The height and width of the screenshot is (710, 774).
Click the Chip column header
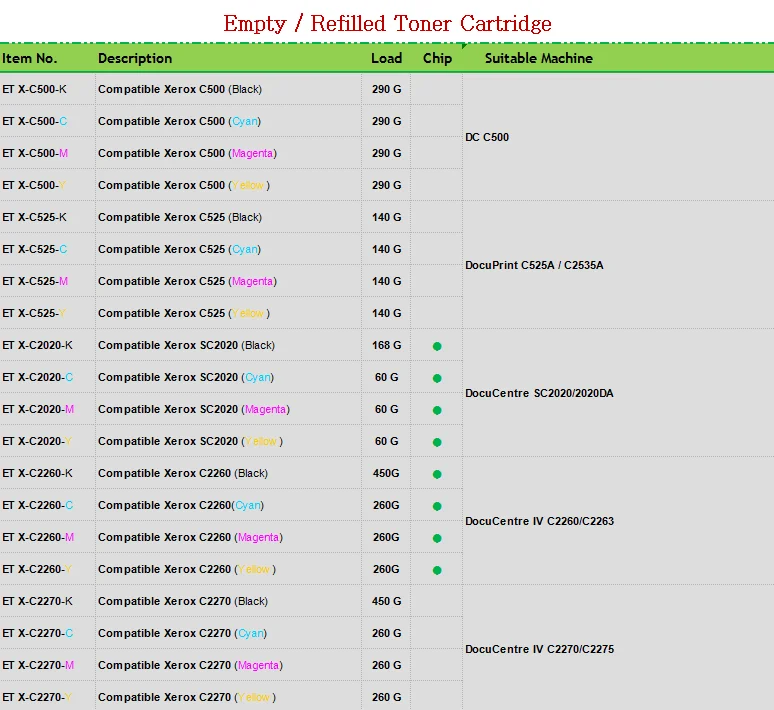[437, 58]
